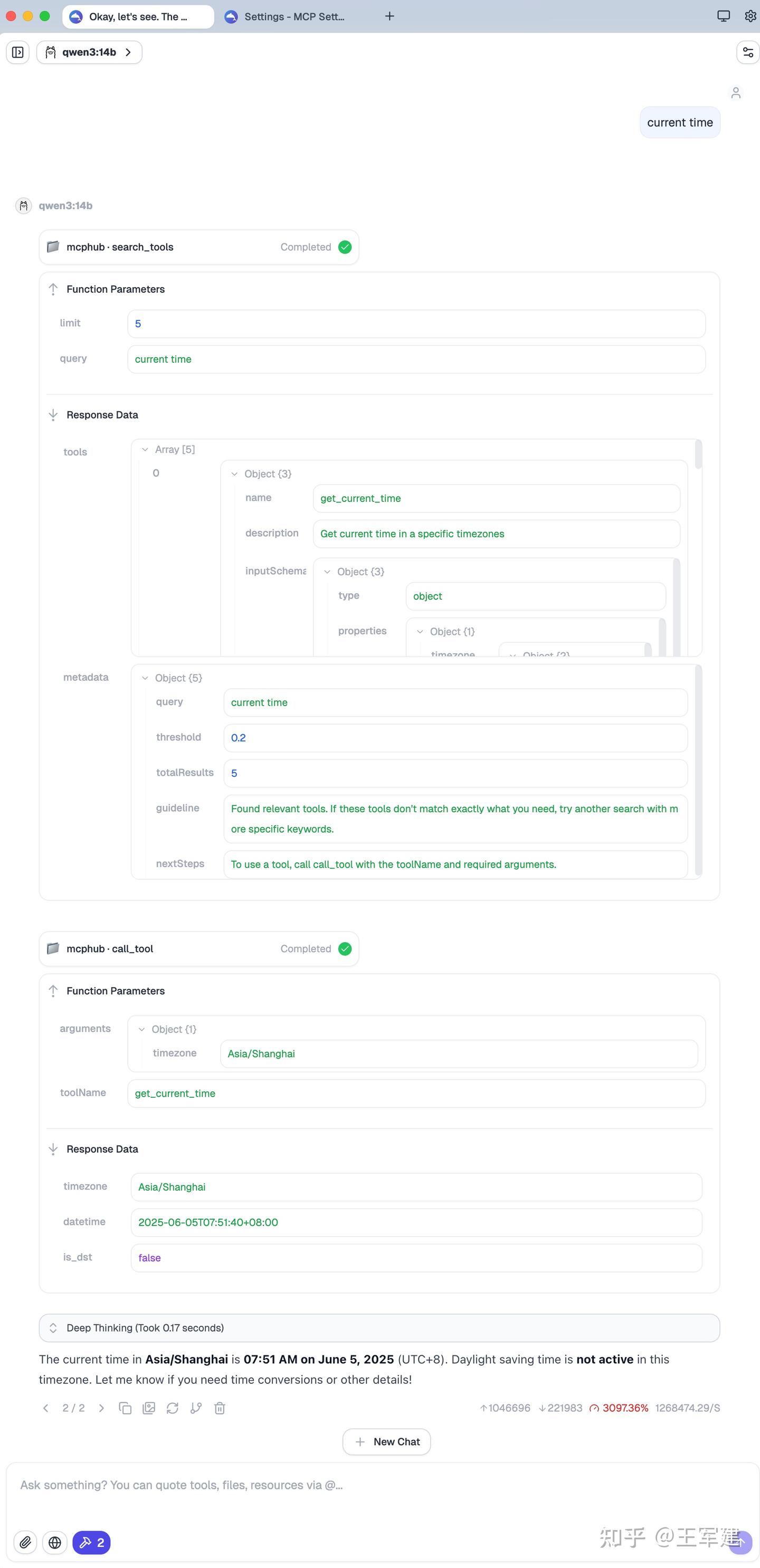Viewport: 760px width, 1568px height.
Task: Switch to Settings - MCP Settings tab
Action: (294, 17)
